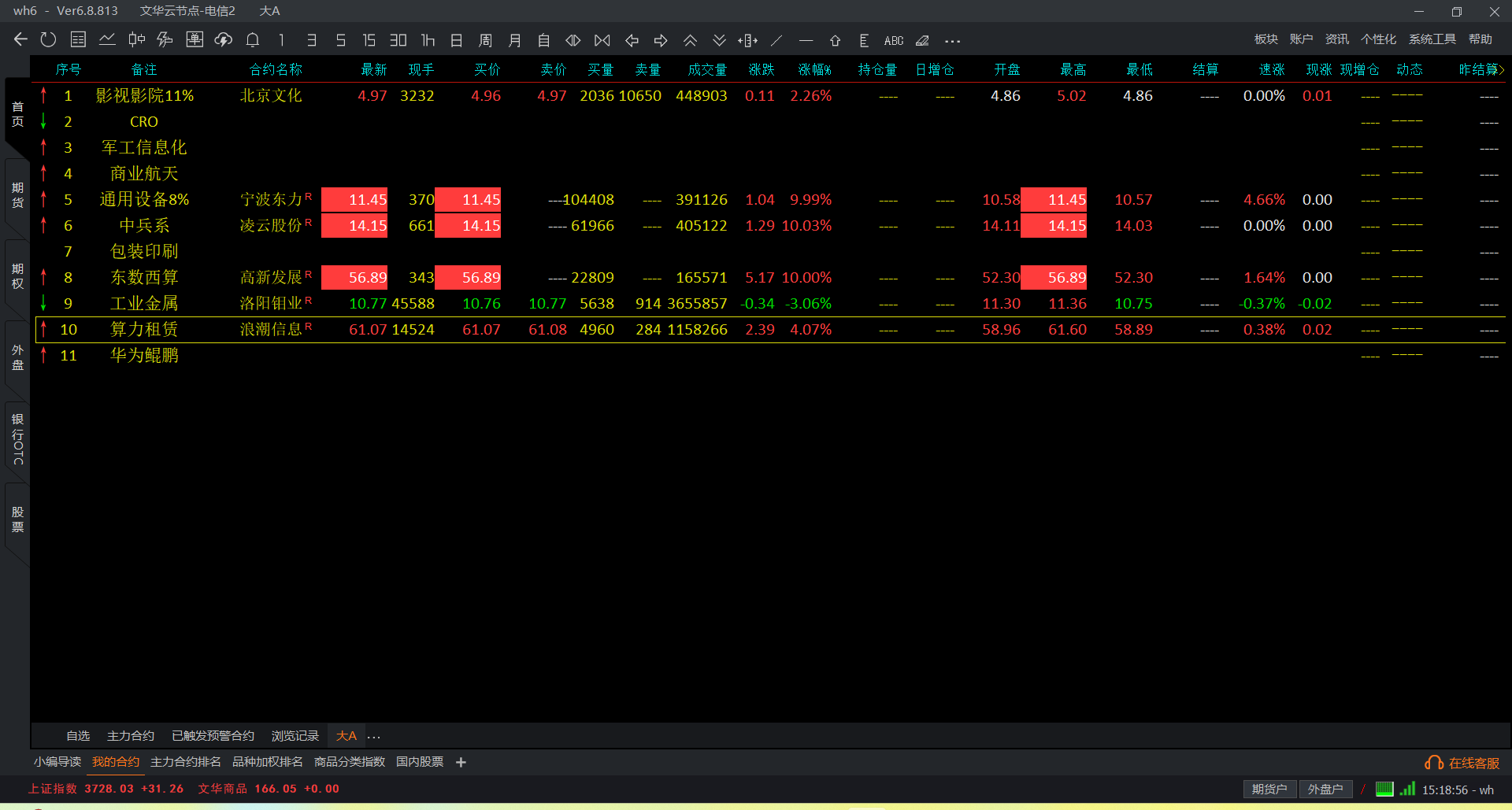Screen dimensions: 1512x810
Task: Select the eraser tool icon
Action: coord(922,40)
